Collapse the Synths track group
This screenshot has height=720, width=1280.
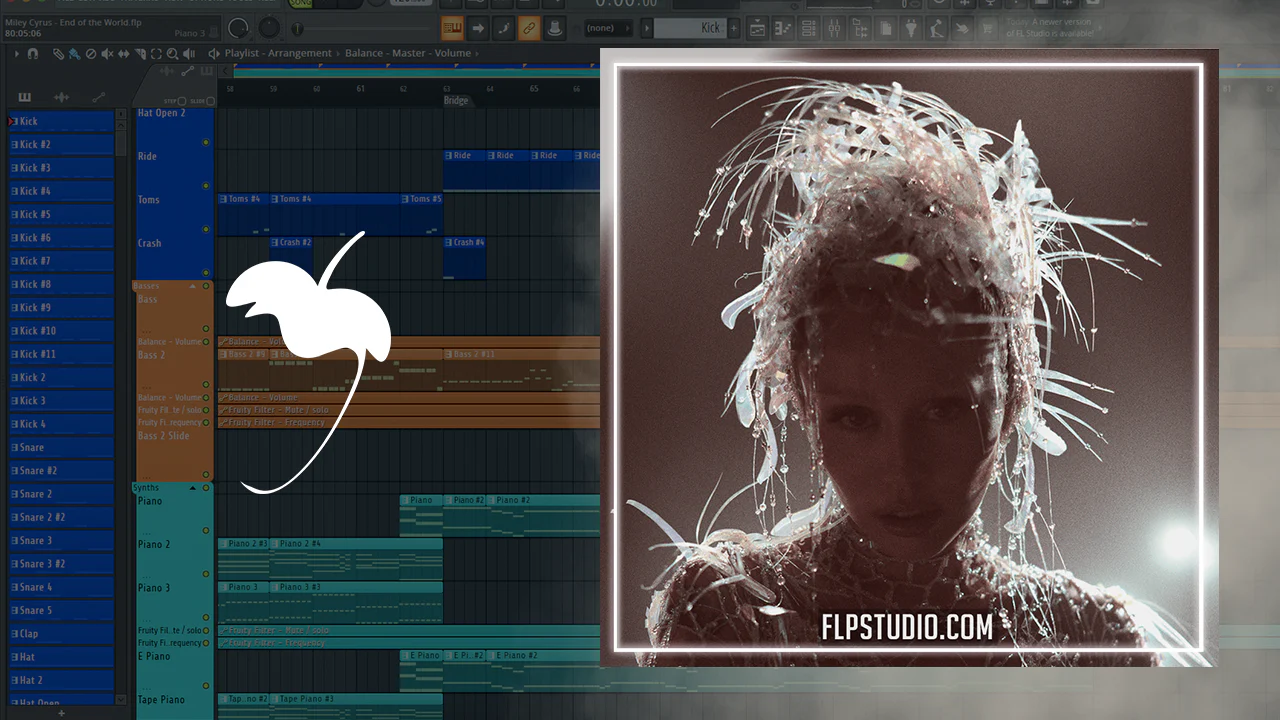(193, 488)
